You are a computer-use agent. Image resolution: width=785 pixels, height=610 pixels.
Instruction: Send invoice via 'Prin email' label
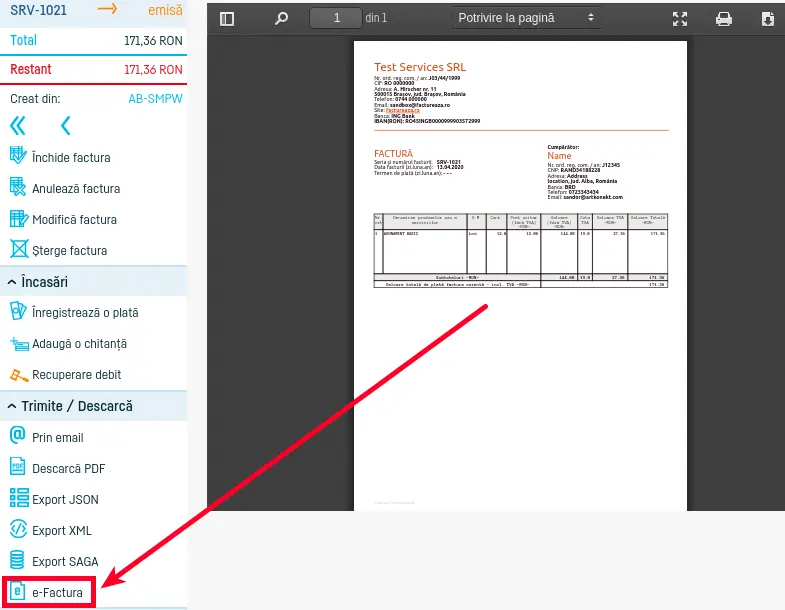click(58, 438)
